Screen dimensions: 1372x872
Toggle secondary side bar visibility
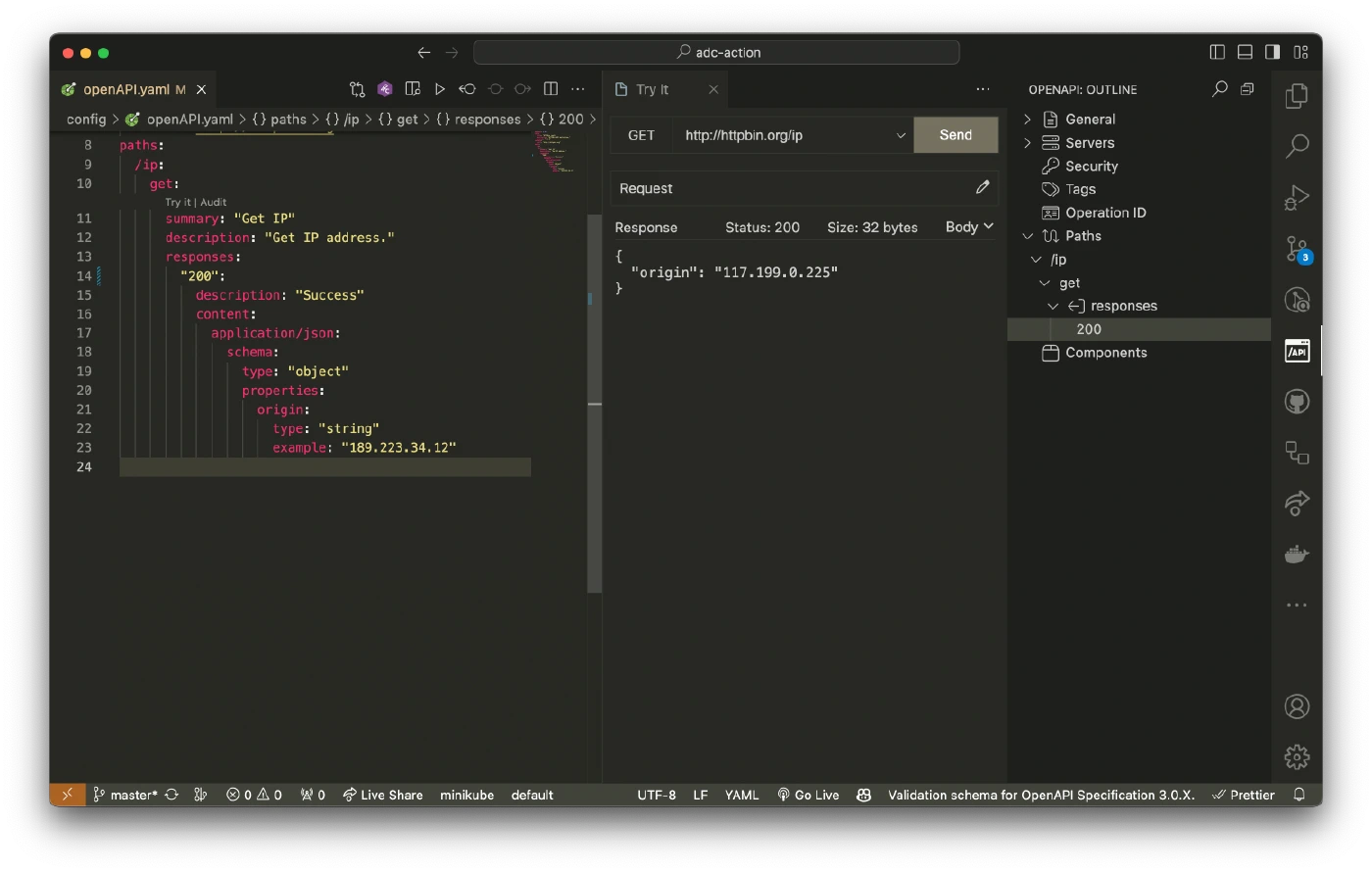1272,52
